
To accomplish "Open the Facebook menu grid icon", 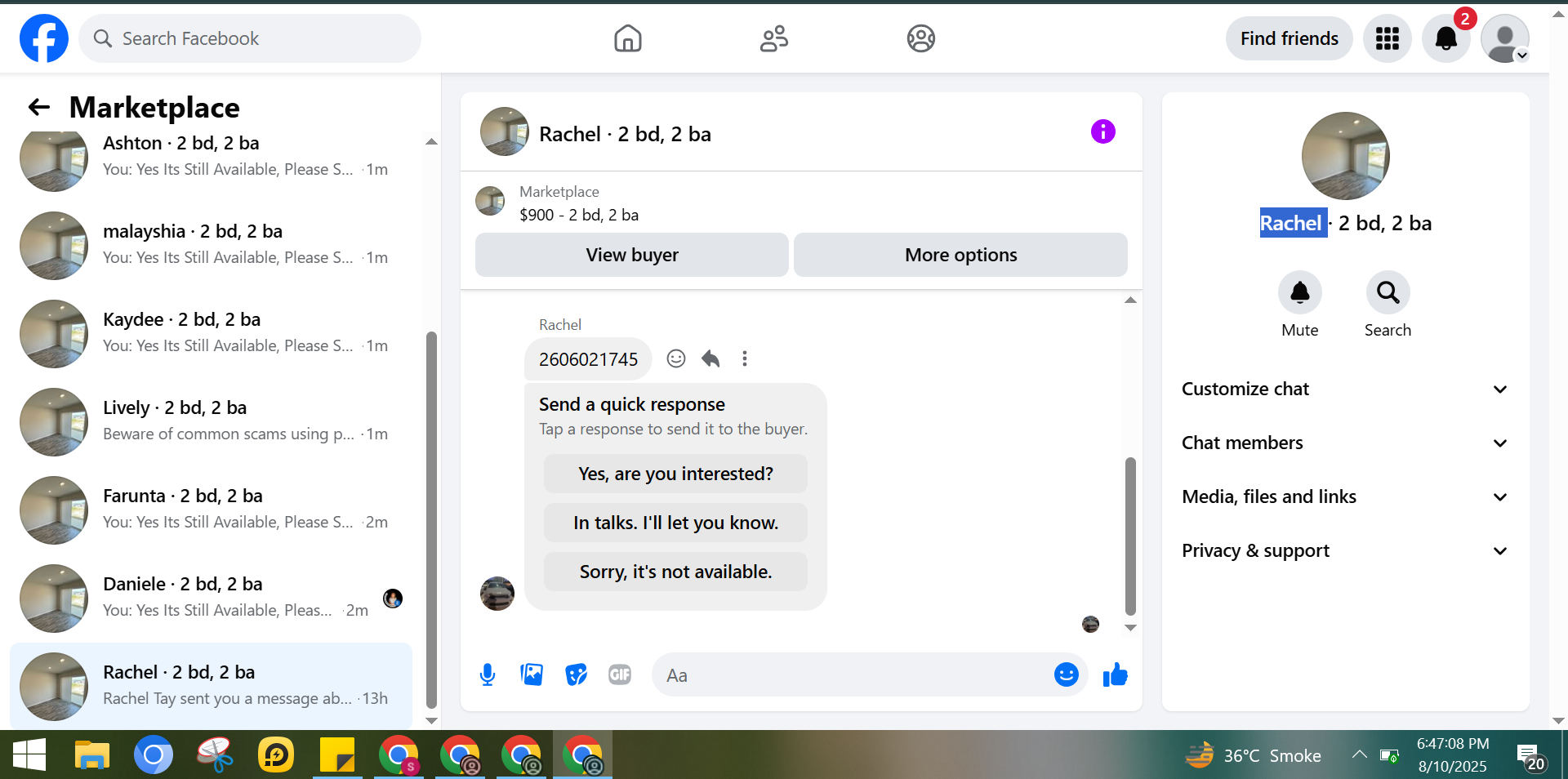I will point(1387,38).
